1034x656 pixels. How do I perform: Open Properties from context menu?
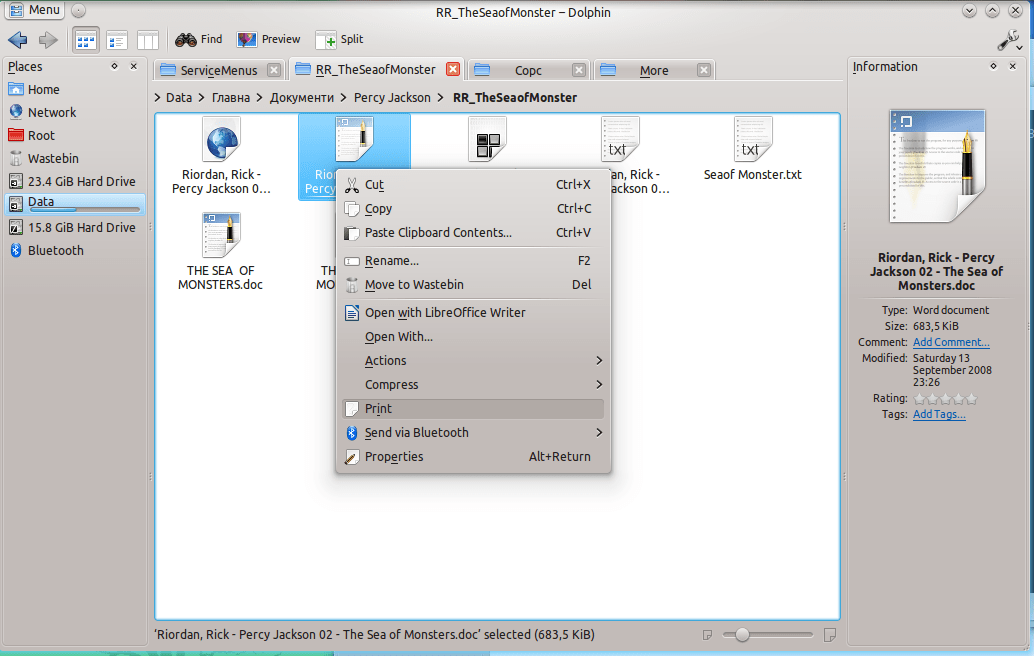[473, 457]
